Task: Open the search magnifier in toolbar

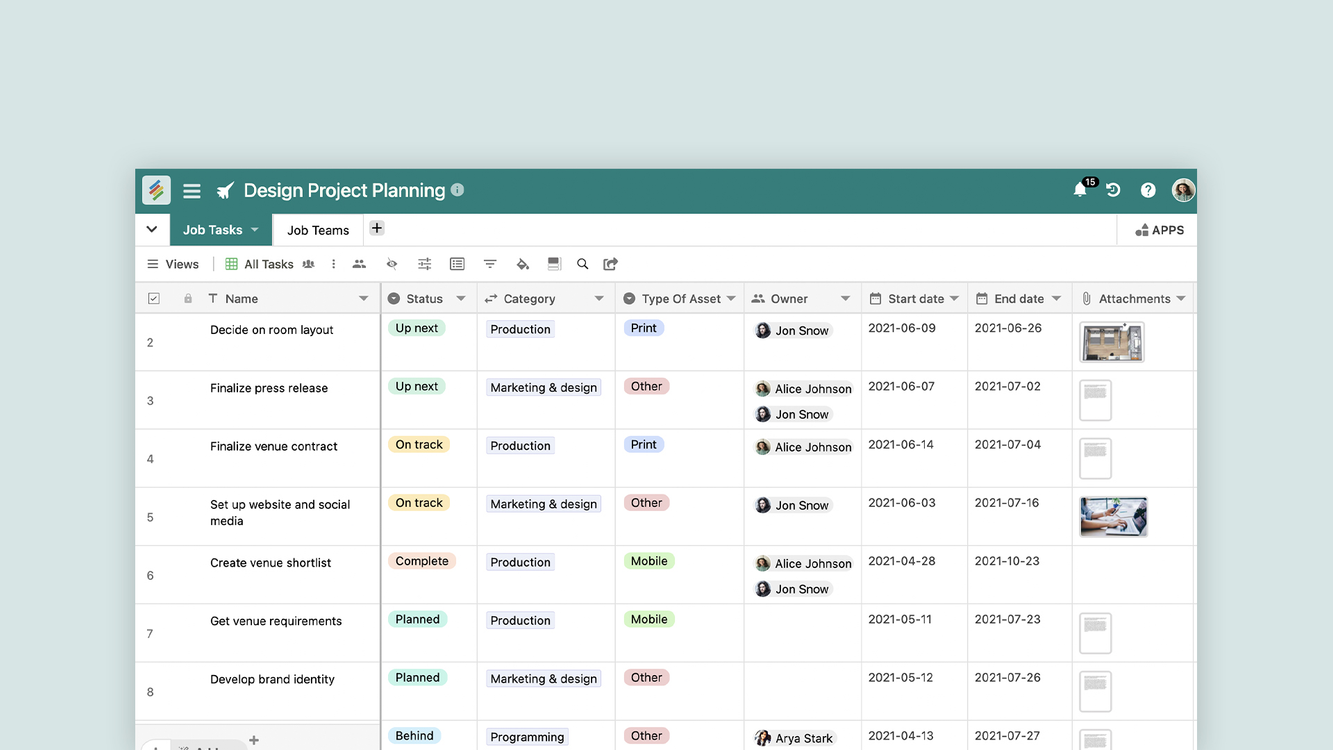Action: [583, 264]
